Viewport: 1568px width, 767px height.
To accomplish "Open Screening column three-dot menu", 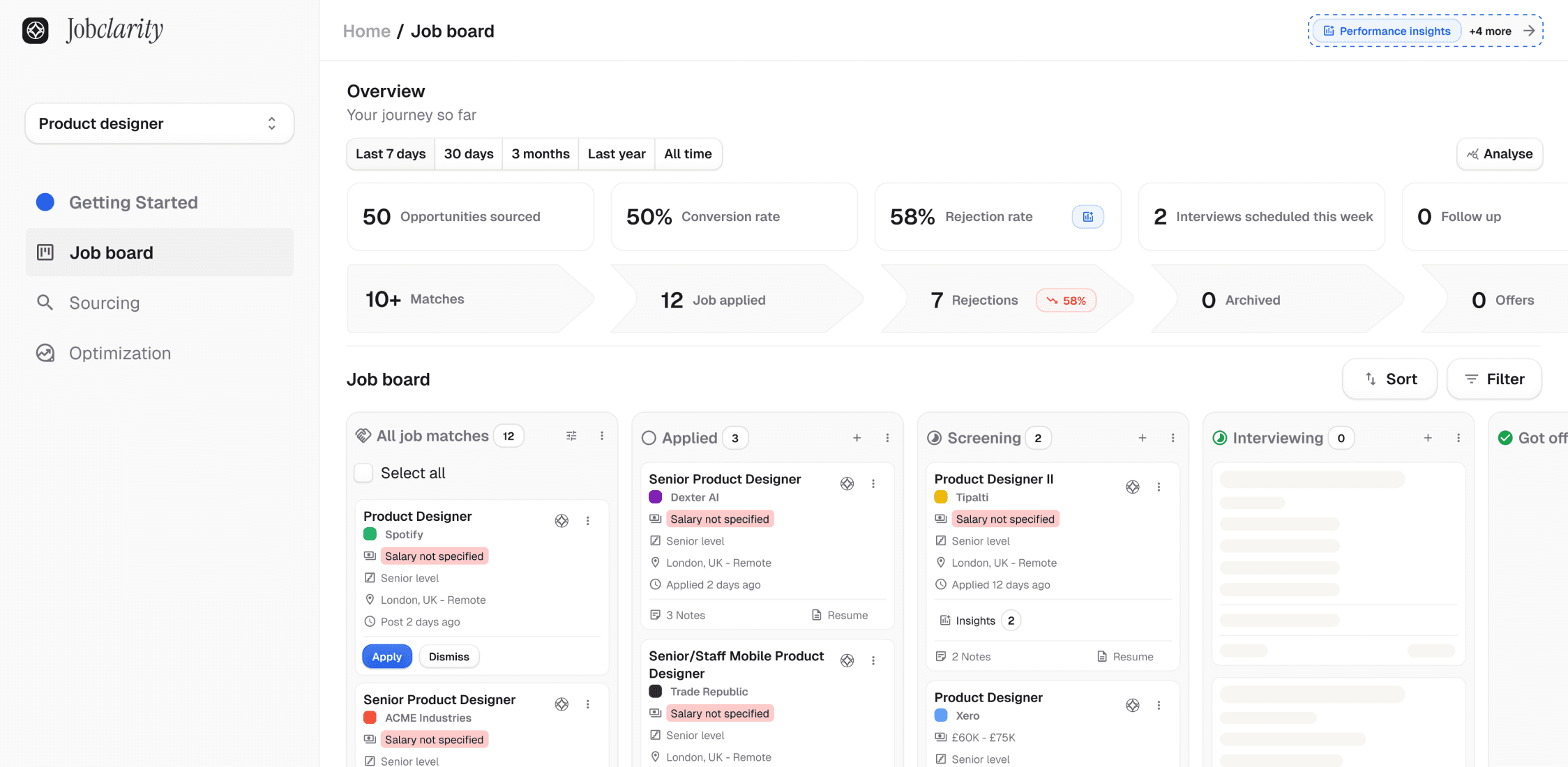I will [1173, 438].
